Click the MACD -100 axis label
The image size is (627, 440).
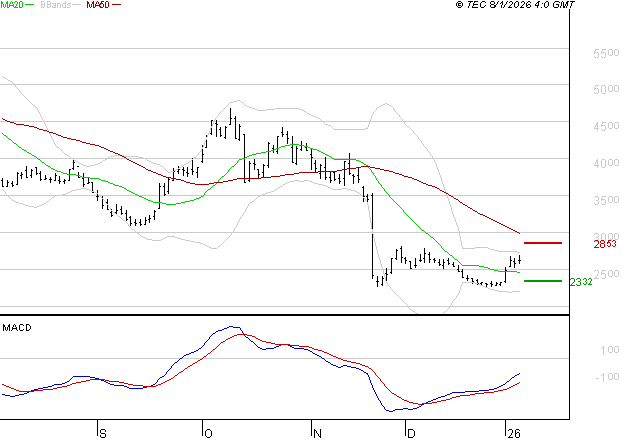(607, 377)
